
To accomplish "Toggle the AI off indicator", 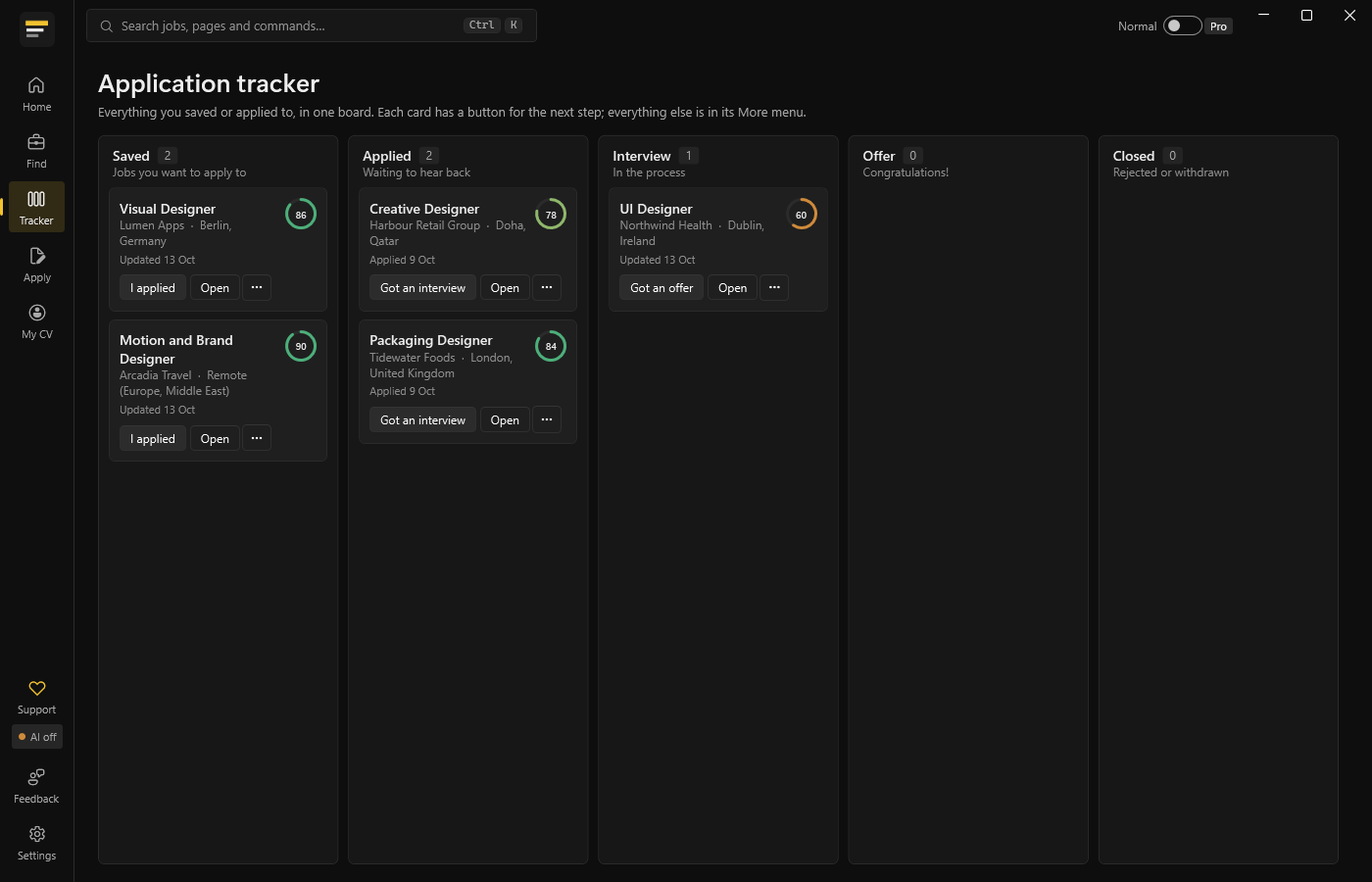I will coord(37,737).
